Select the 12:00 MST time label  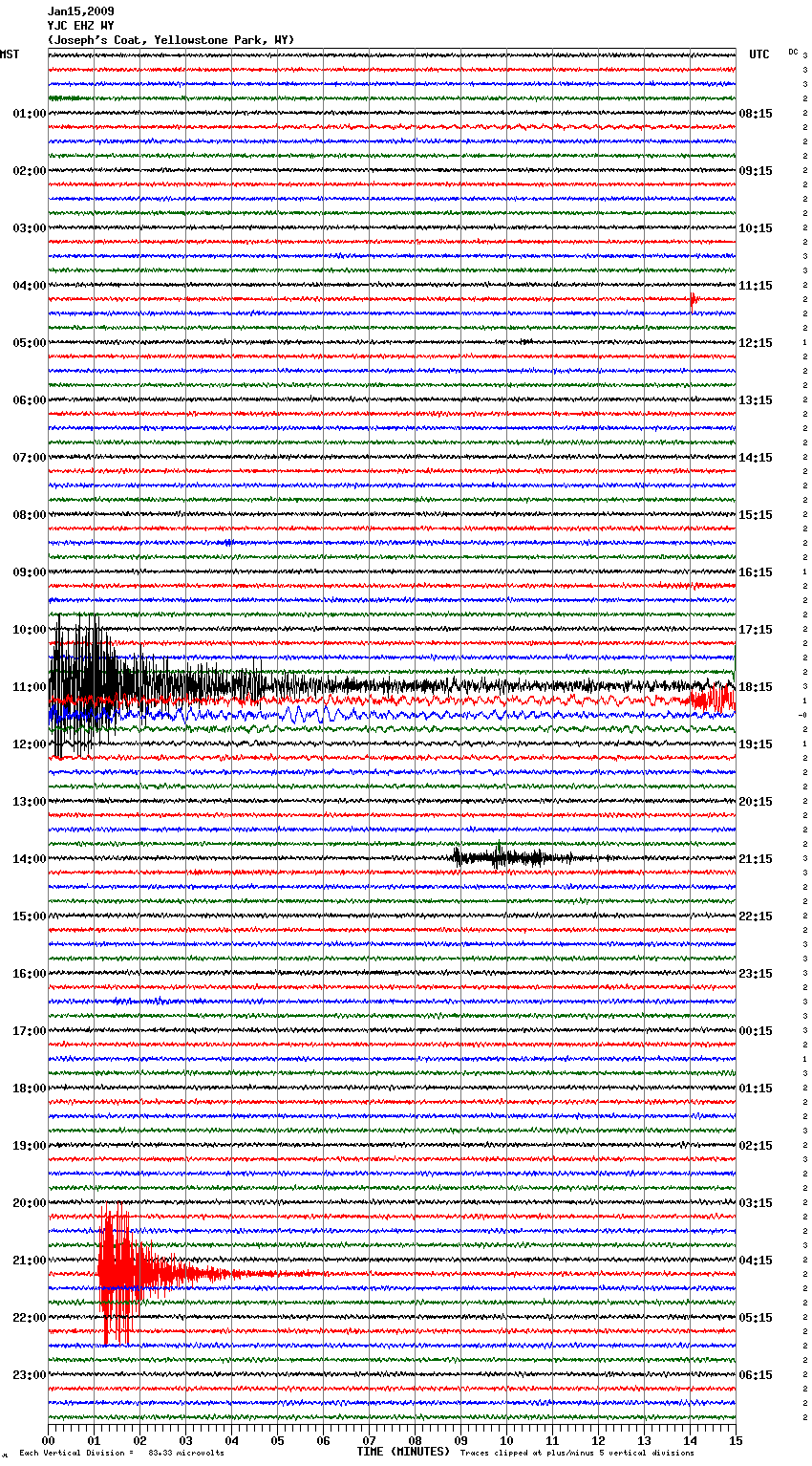30,744
